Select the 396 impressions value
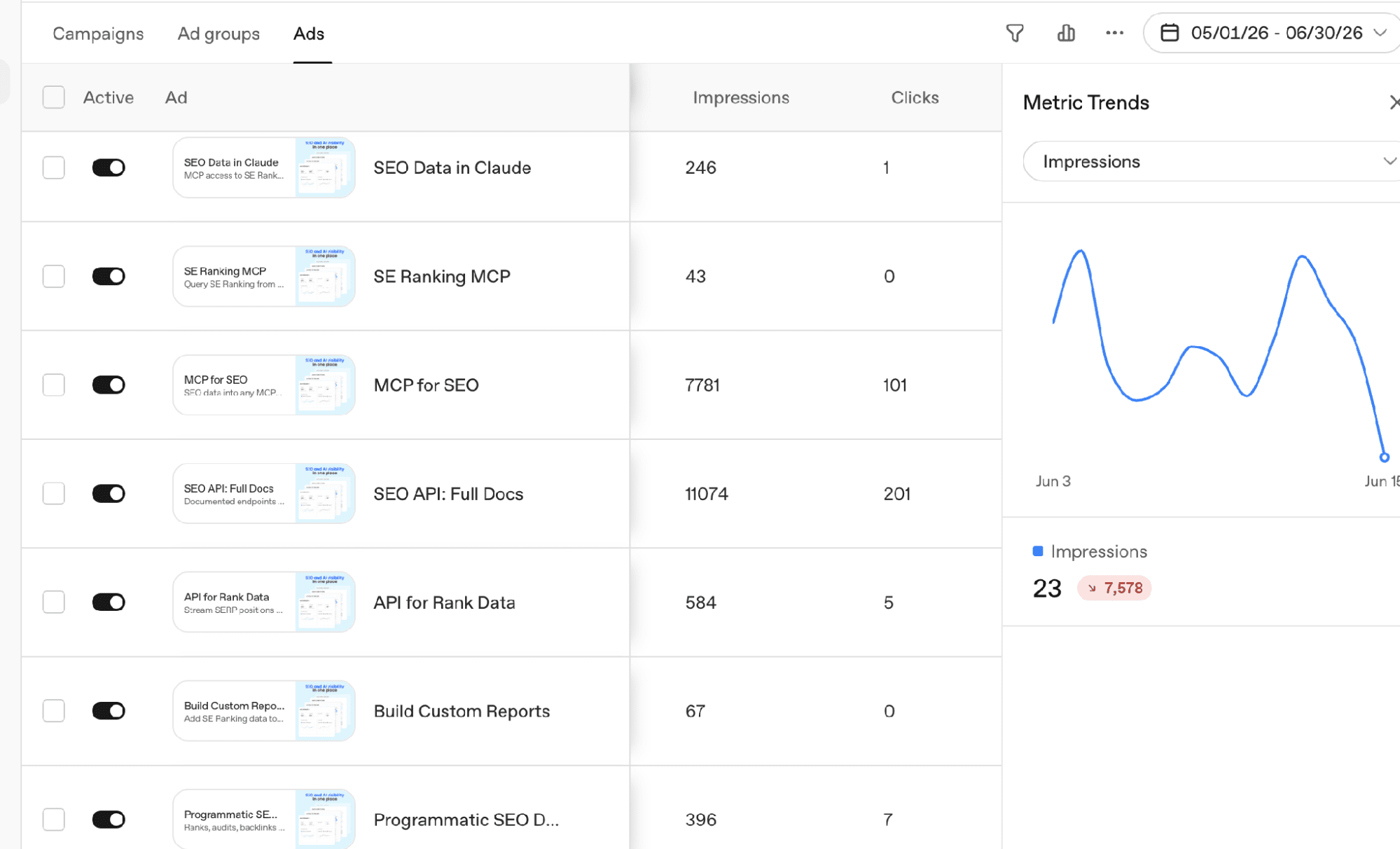Image resolution: width=1400 pixels, height=849 pixels. (x=701, y=820)
